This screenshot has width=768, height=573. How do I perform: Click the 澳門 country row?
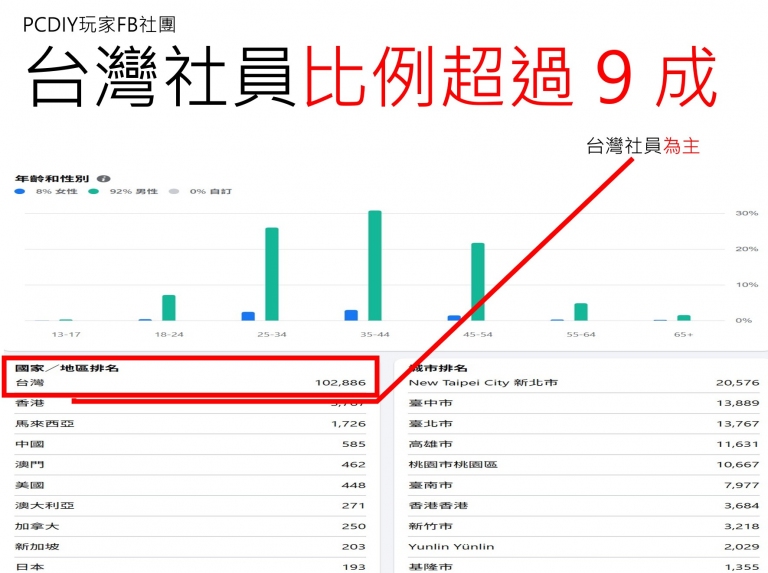[190, 465]
